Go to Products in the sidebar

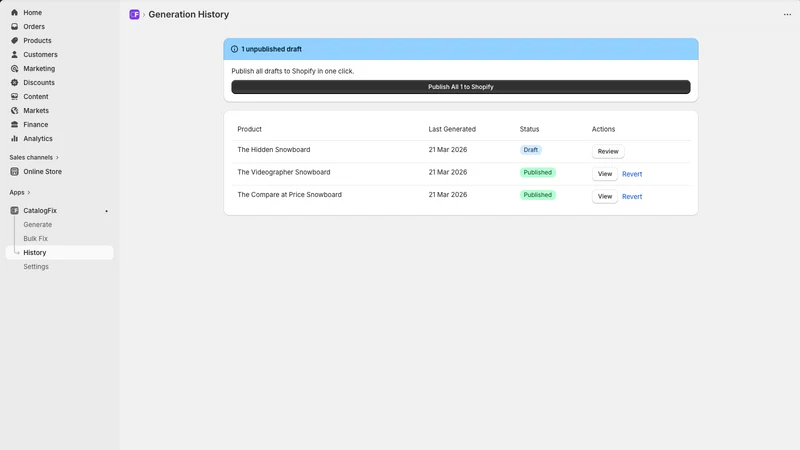point(37,40)
